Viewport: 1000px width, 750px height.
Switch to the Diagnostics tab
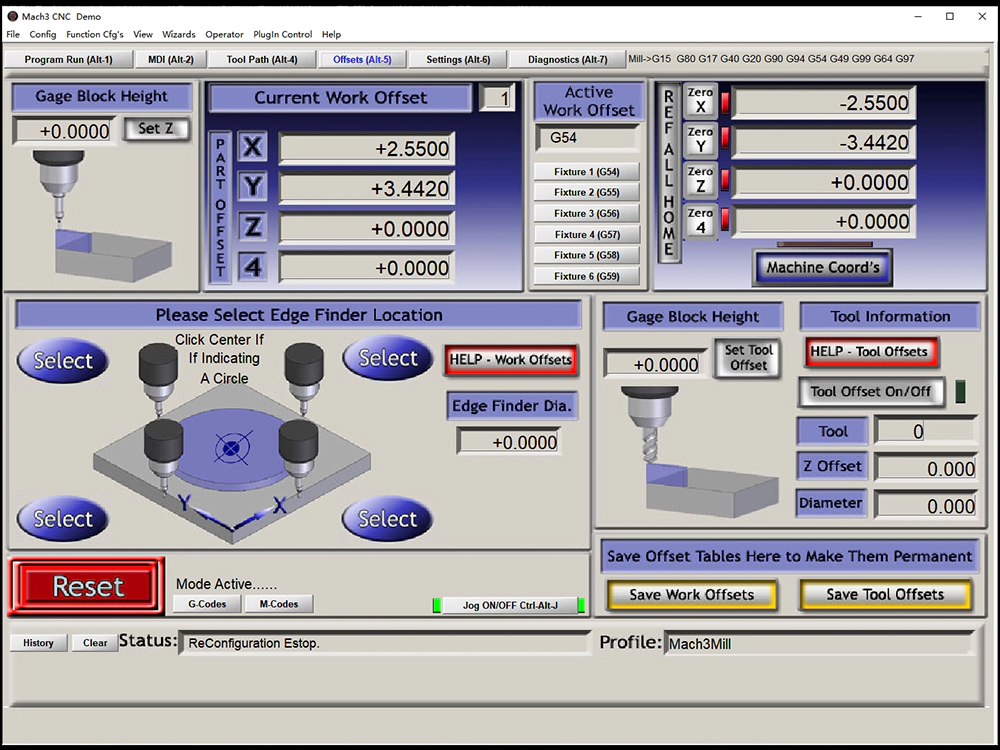click(567, 59)
